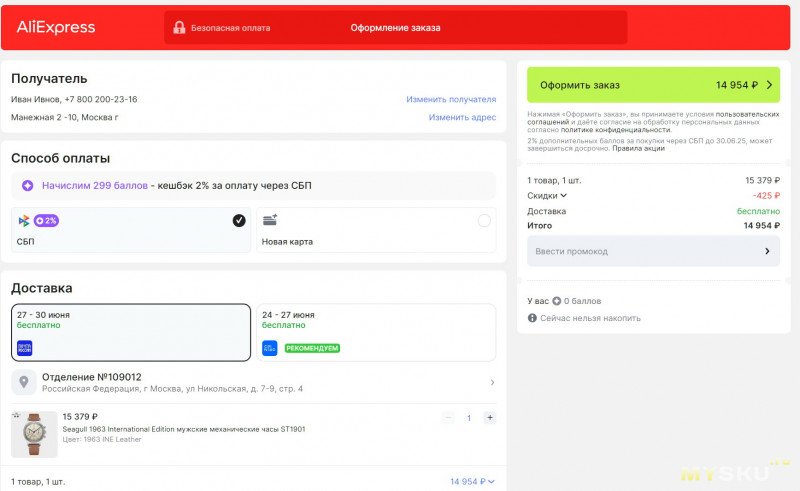800x491 pixels.
Task: Click the points coin icon beside '0 баллов'
Action: [557, 301]
